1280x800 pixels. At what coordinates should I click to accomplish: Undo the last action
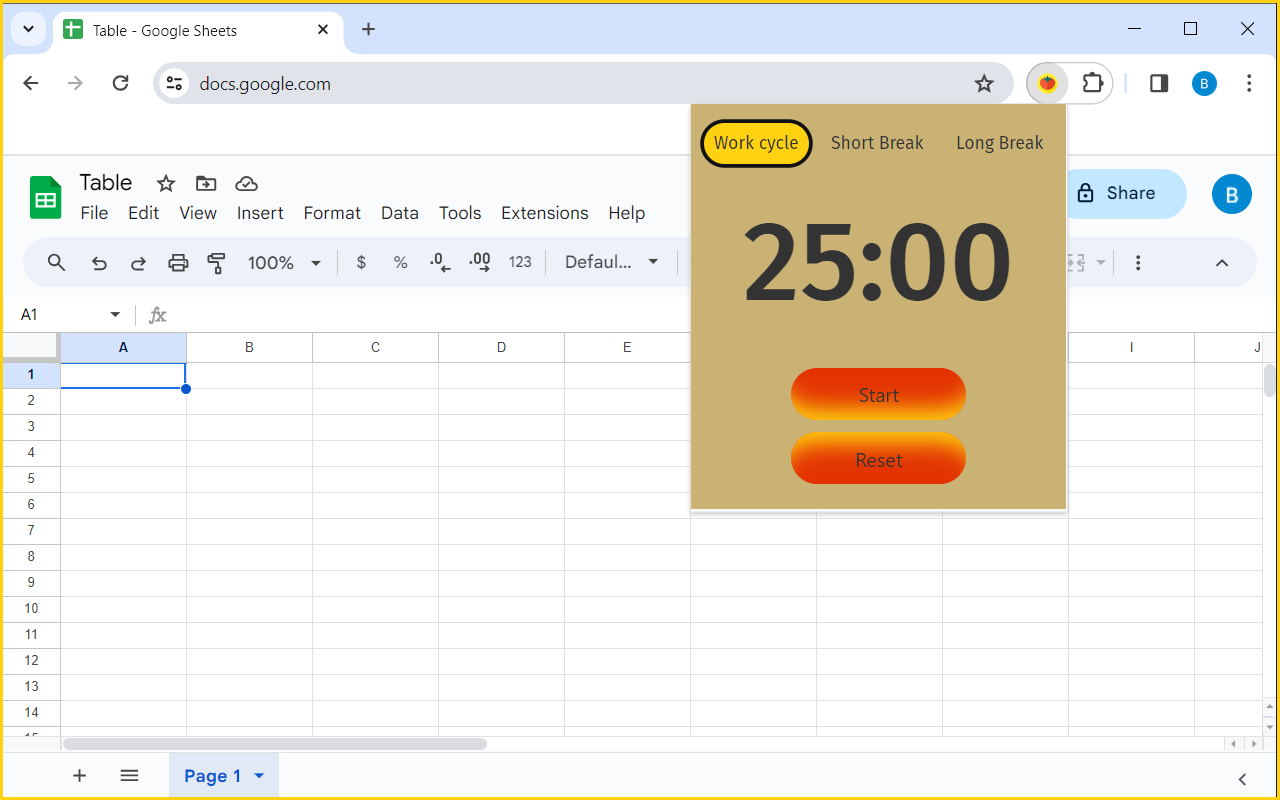[x=99, y=263]
